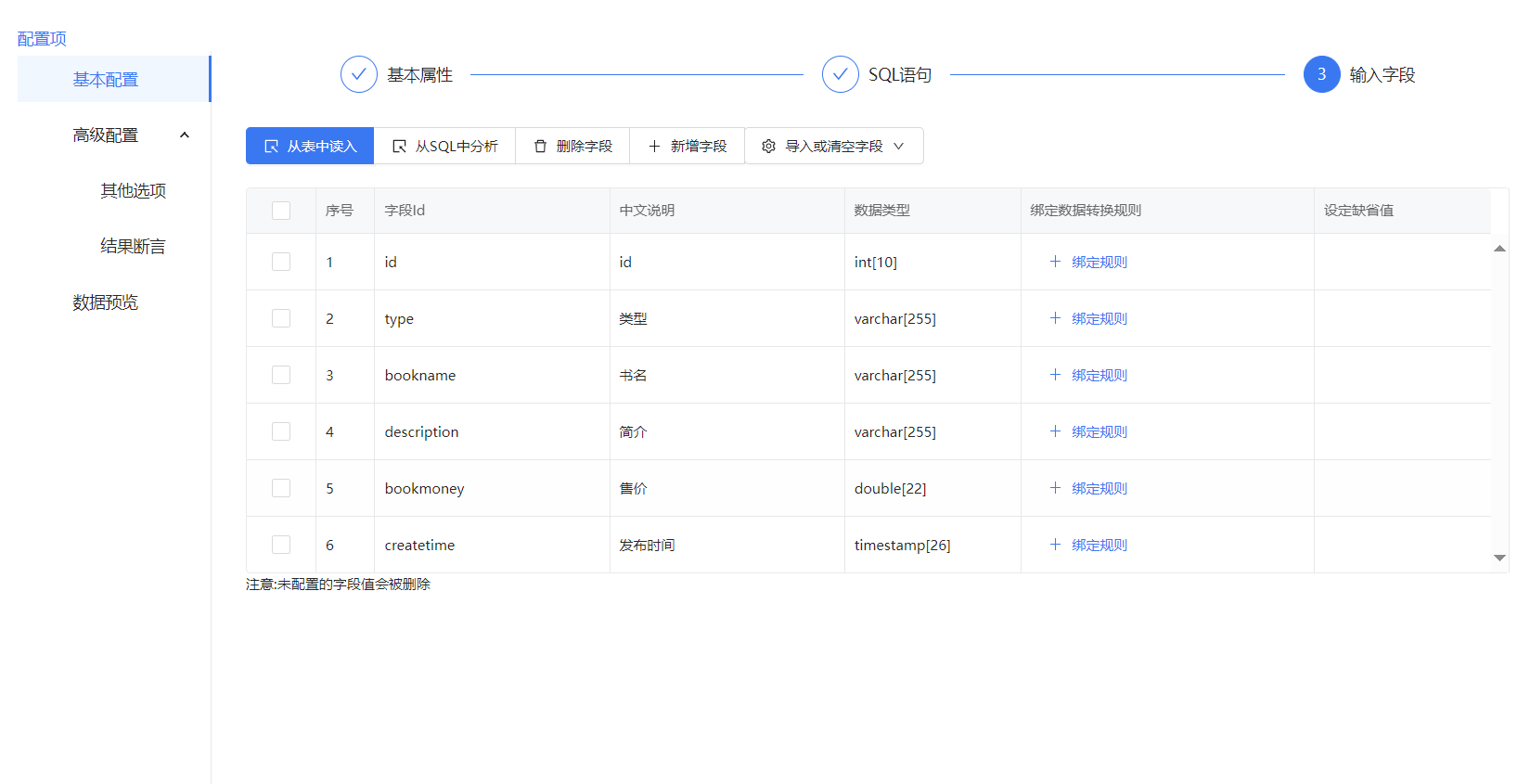This screenshot has height=784, width=1530.
Task: Click 绑定规则 link in the bookmoney row
Action: point(1099,488)
